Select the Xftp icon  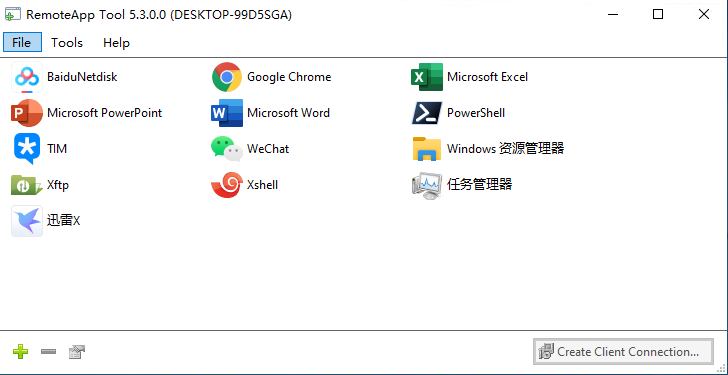(27, 185)
